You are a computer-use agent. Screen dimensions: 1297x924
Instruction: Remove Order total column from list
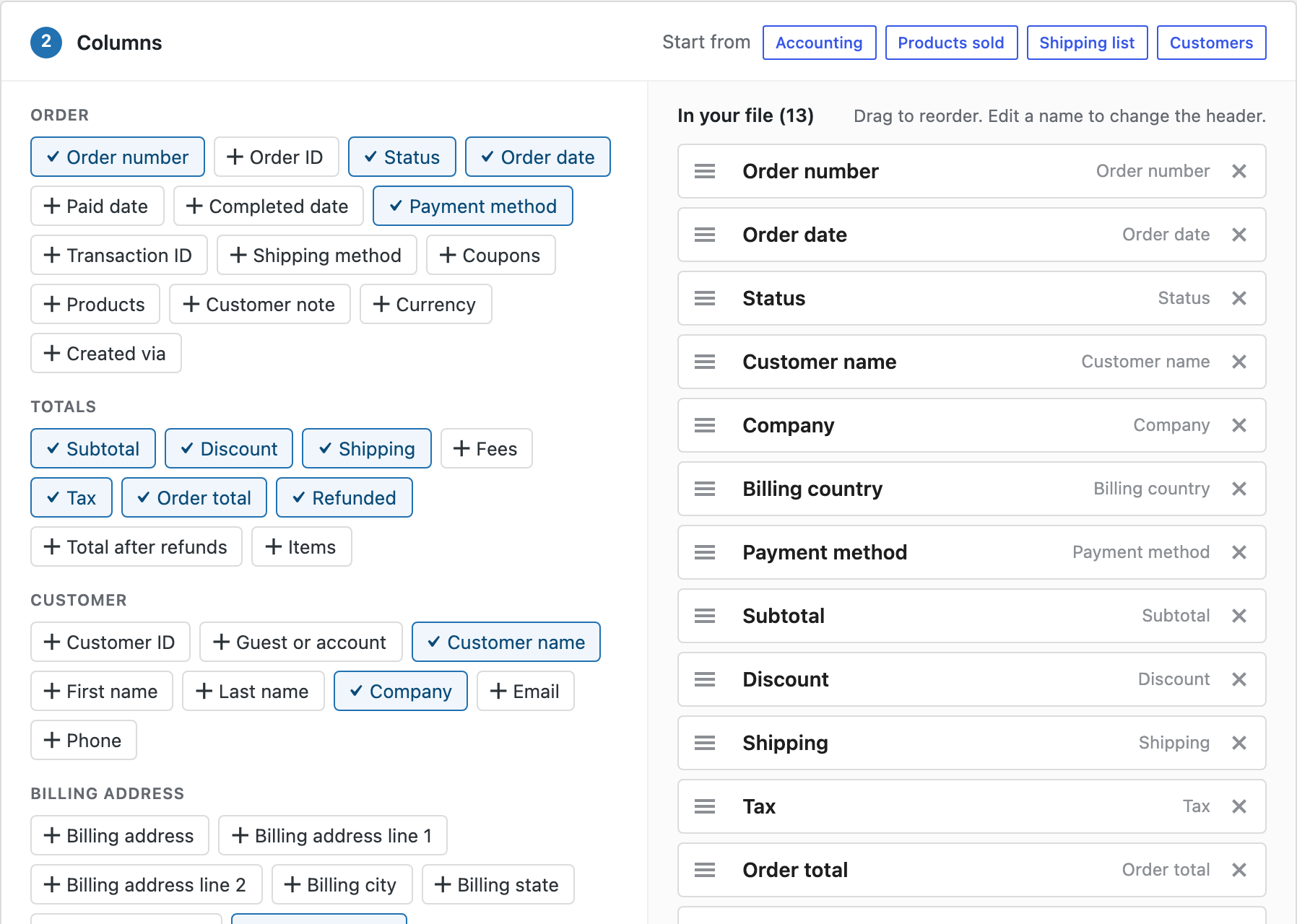pos(1239,870)
